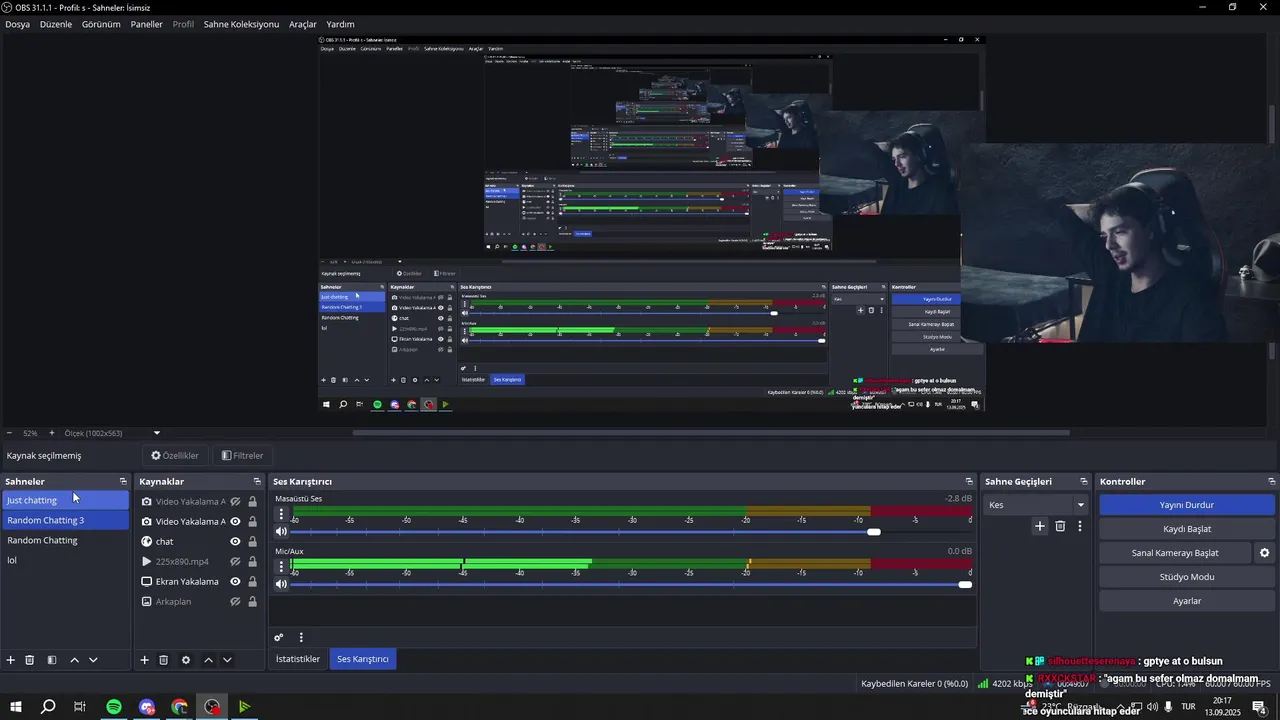The image size is (1280, 720).
Task: Open source properties gear in Kaynaklar toolbar
Action: [186, 660]
